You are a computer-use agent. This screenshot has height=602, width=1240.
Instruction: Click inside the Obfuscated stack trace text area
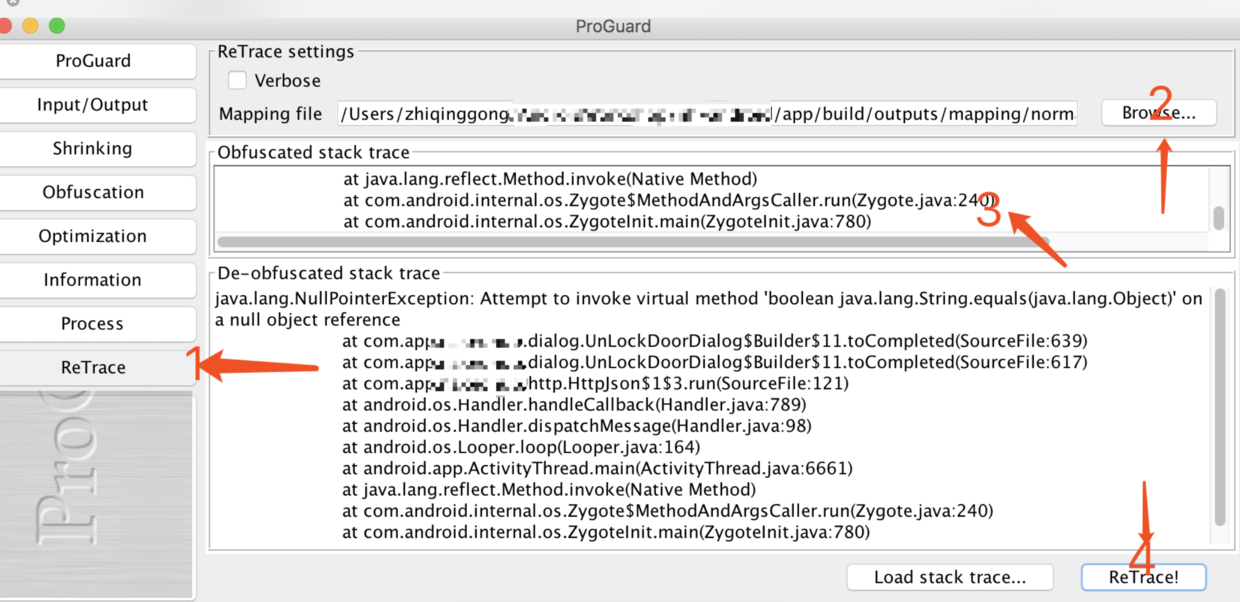point(700,200)
